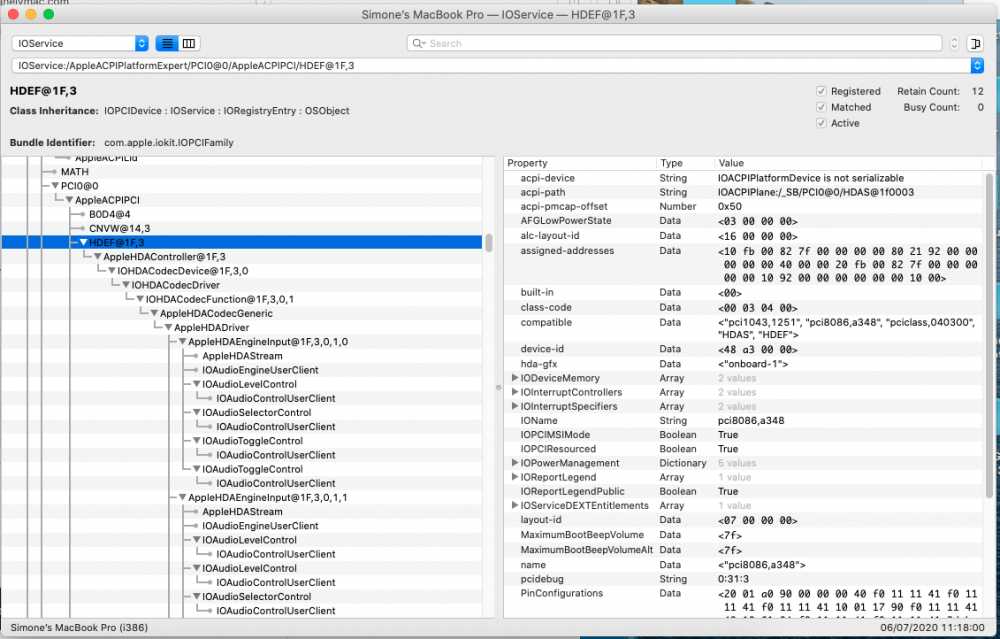Select the acpi-path property row

click(x=744, y=192)
